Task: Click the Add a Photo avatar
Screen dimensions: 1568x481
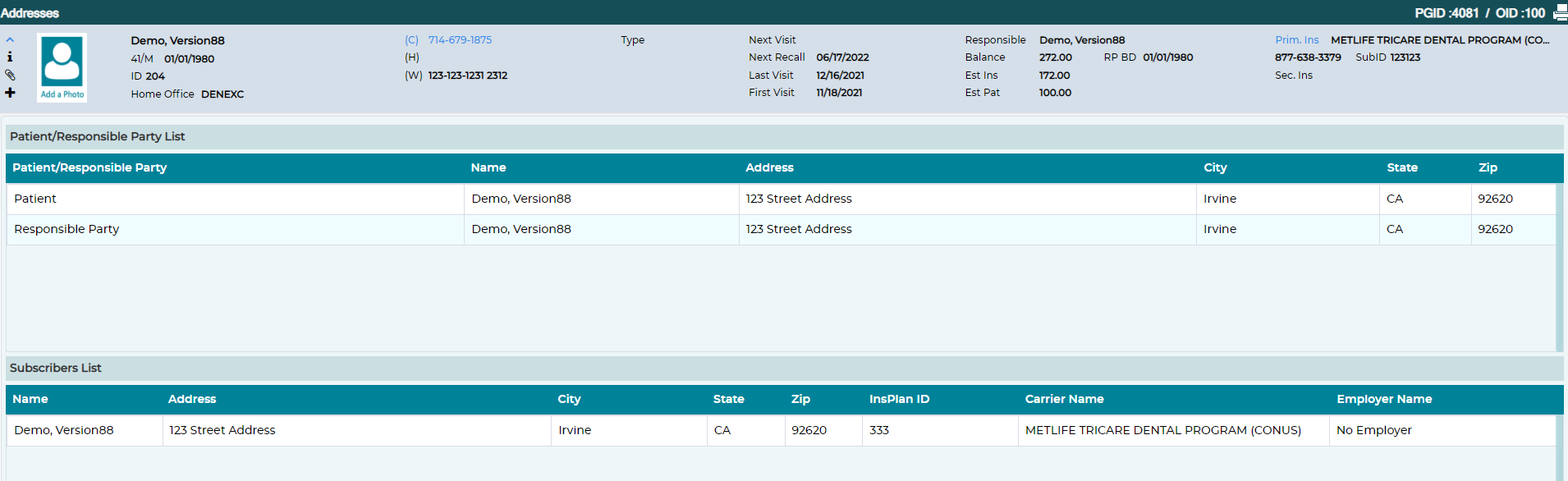Action: (x=62, y=67)
